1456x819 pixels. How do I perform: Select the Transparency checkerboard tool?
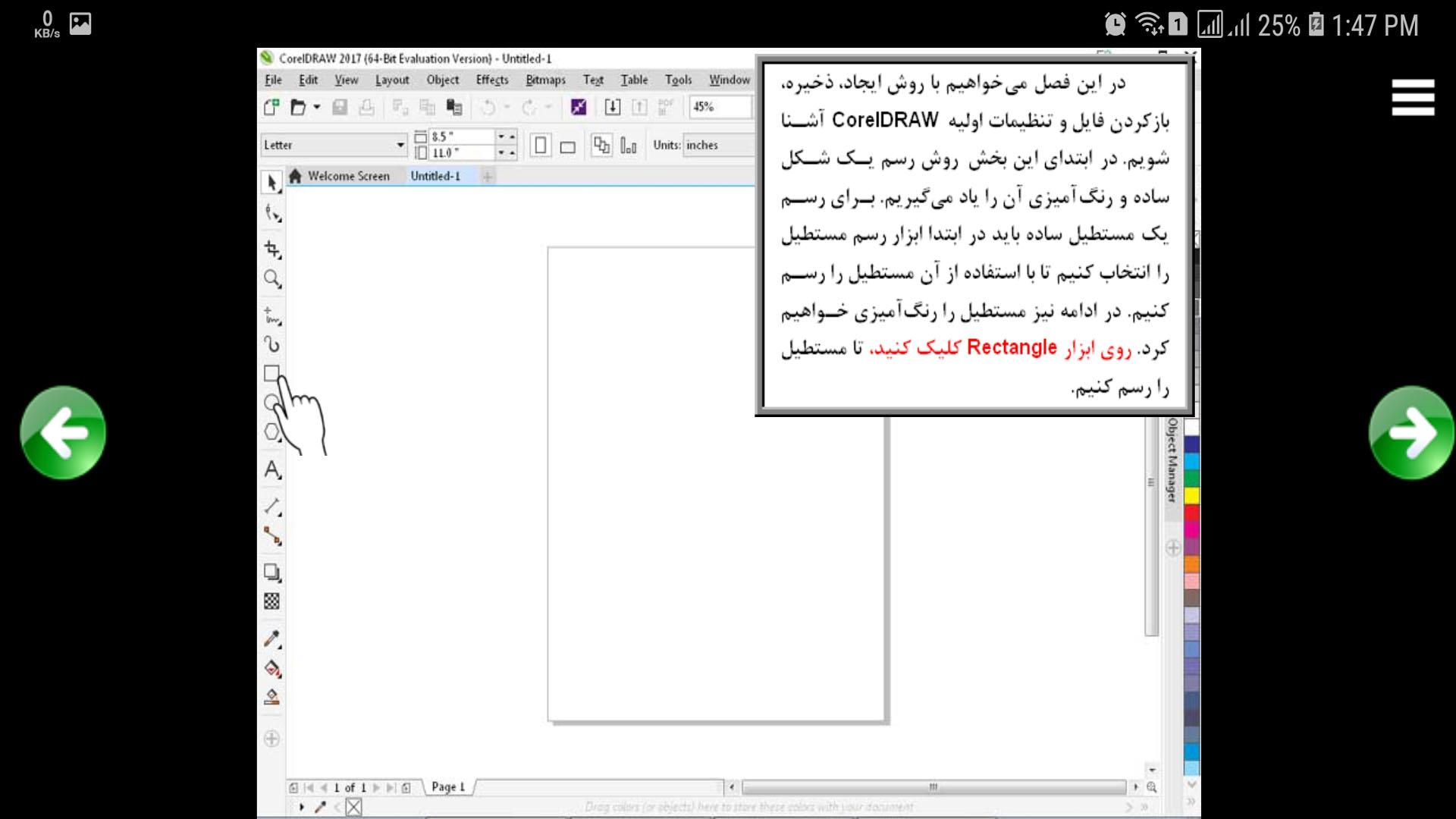click(x=272, y=601)
